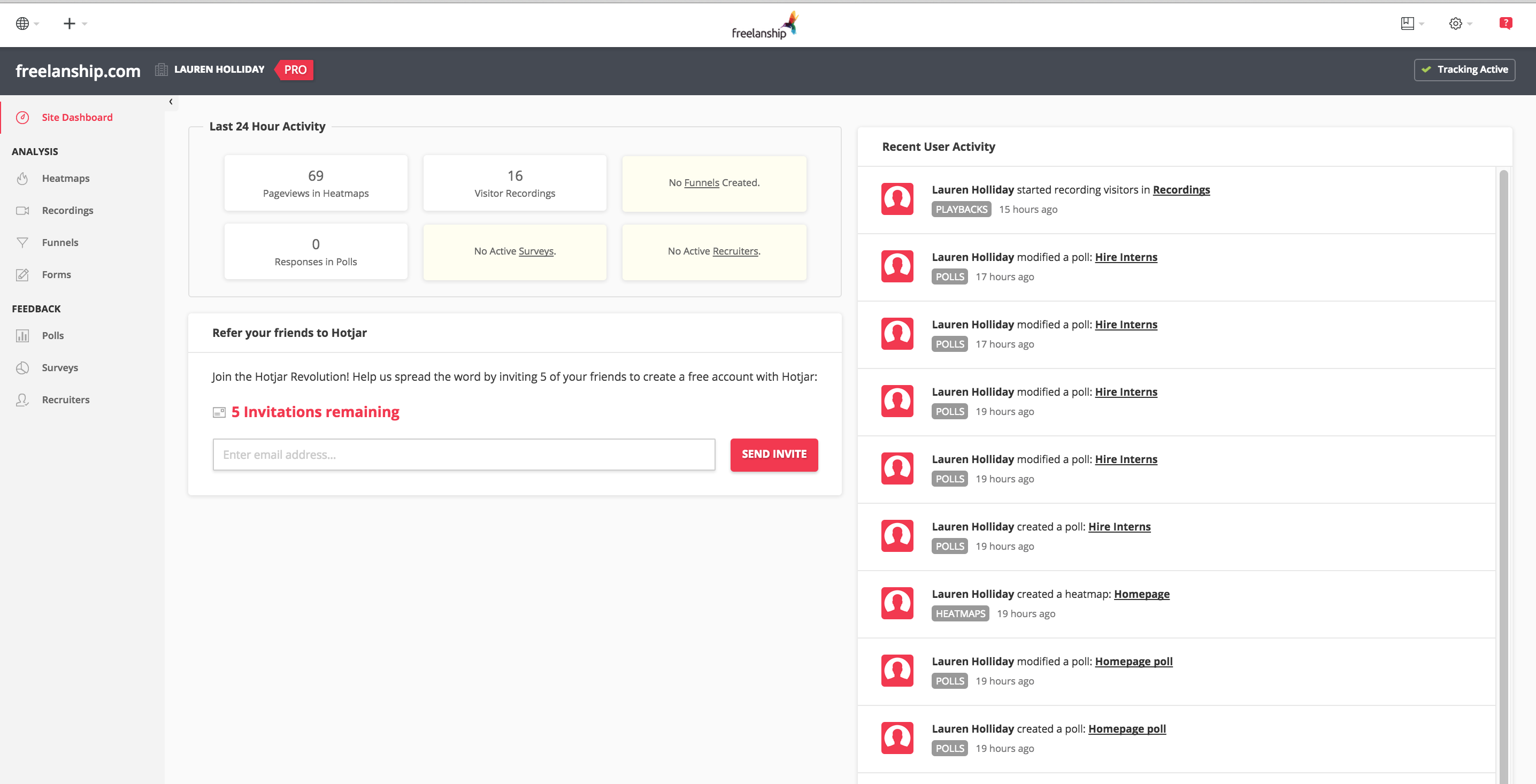The height and width of the screenshot is (784, 1536).
Task: Click the Recent User Activity scrollbar
Action: pyautogui.click(x=1503, y=417)
